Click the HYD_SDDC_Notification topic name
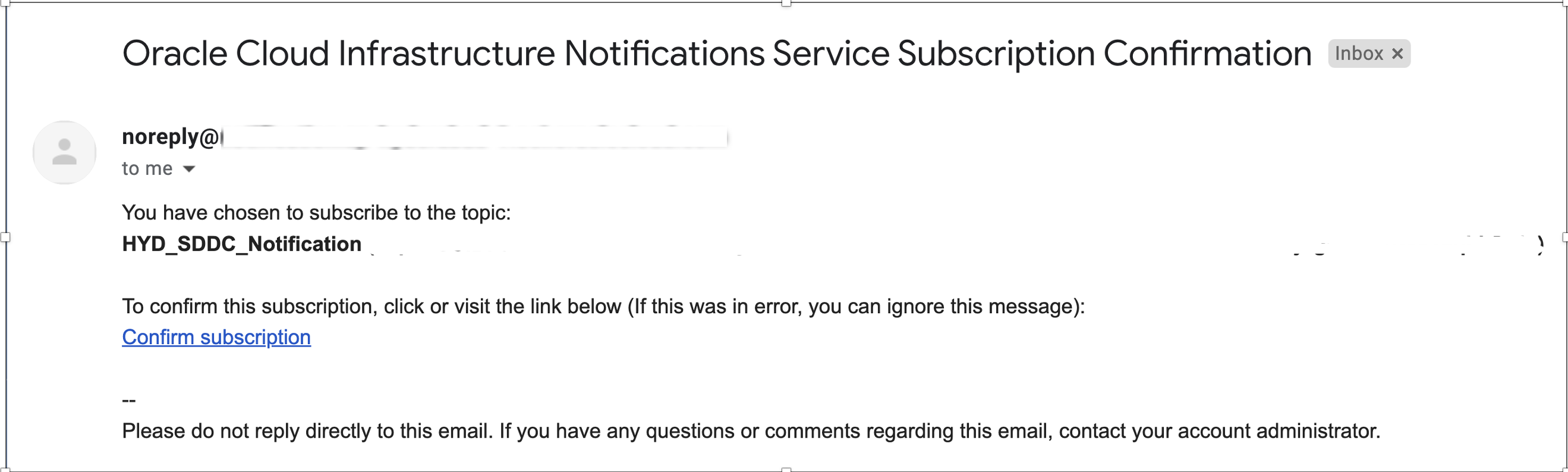 [242, 244]
